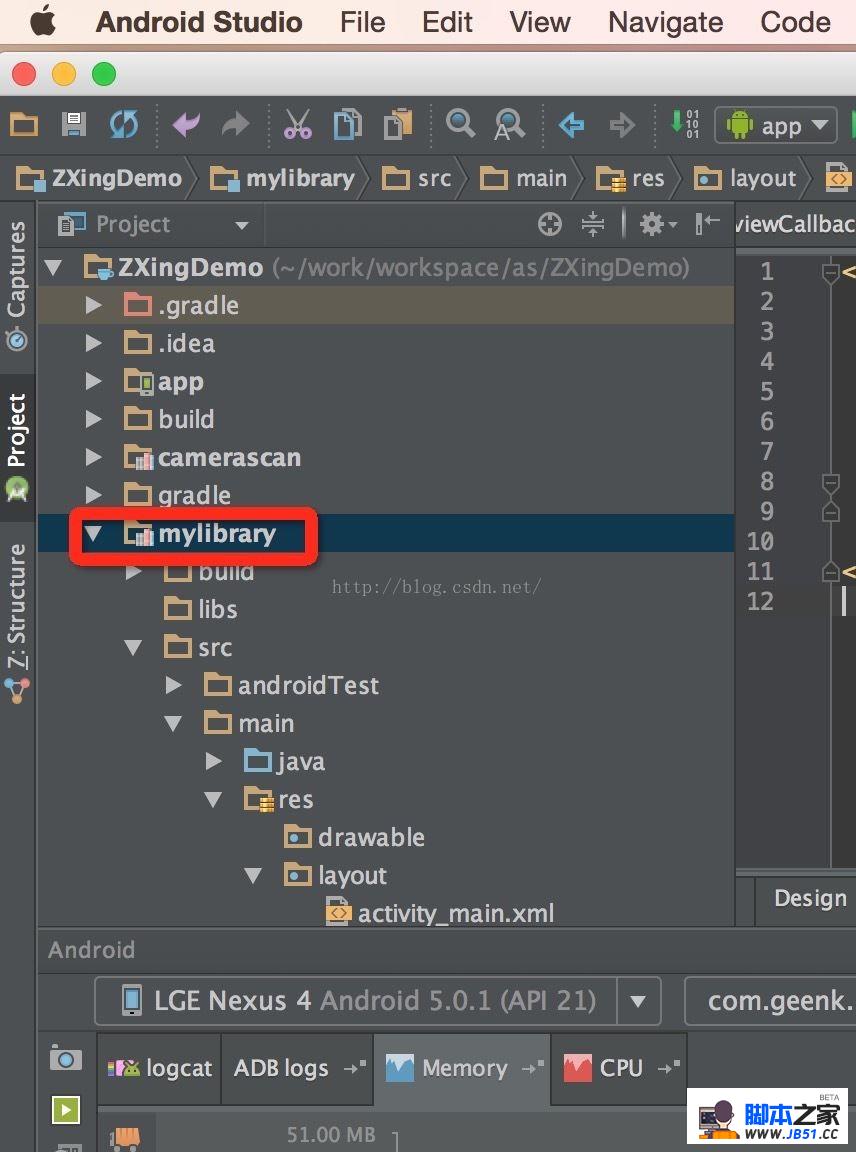Click the Screen Capture camera icon

[x=65, y=1058]
